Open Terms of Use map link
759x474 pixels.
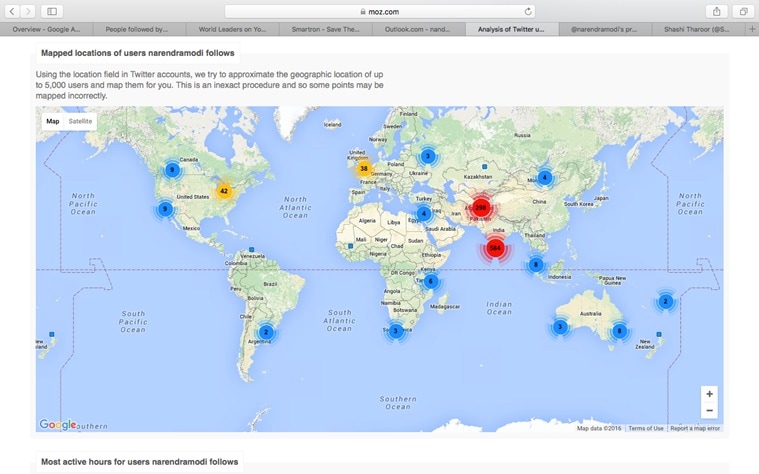point(646,428)
